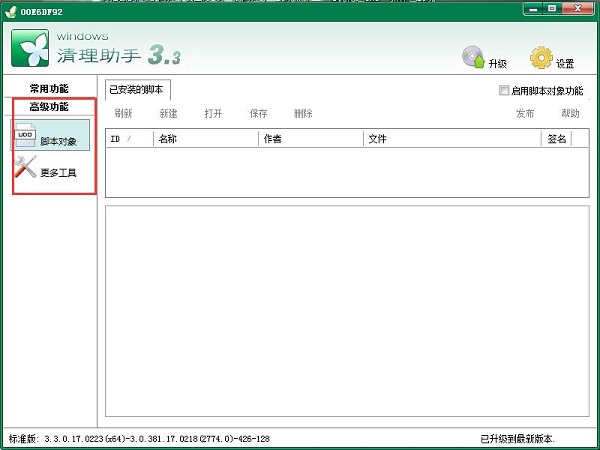Click the 标准版 version string in status bar
The width and height of the screenshot is (600, 450).
pyautogui.click(x=139, y=439)
